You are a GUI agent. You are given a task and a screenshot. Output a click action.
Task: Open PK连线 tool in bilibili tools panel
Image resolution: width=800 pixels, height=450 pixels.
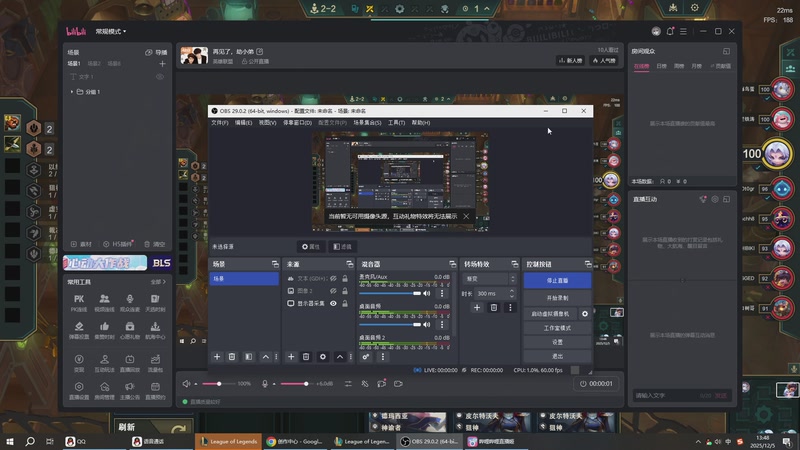(79, 303)
